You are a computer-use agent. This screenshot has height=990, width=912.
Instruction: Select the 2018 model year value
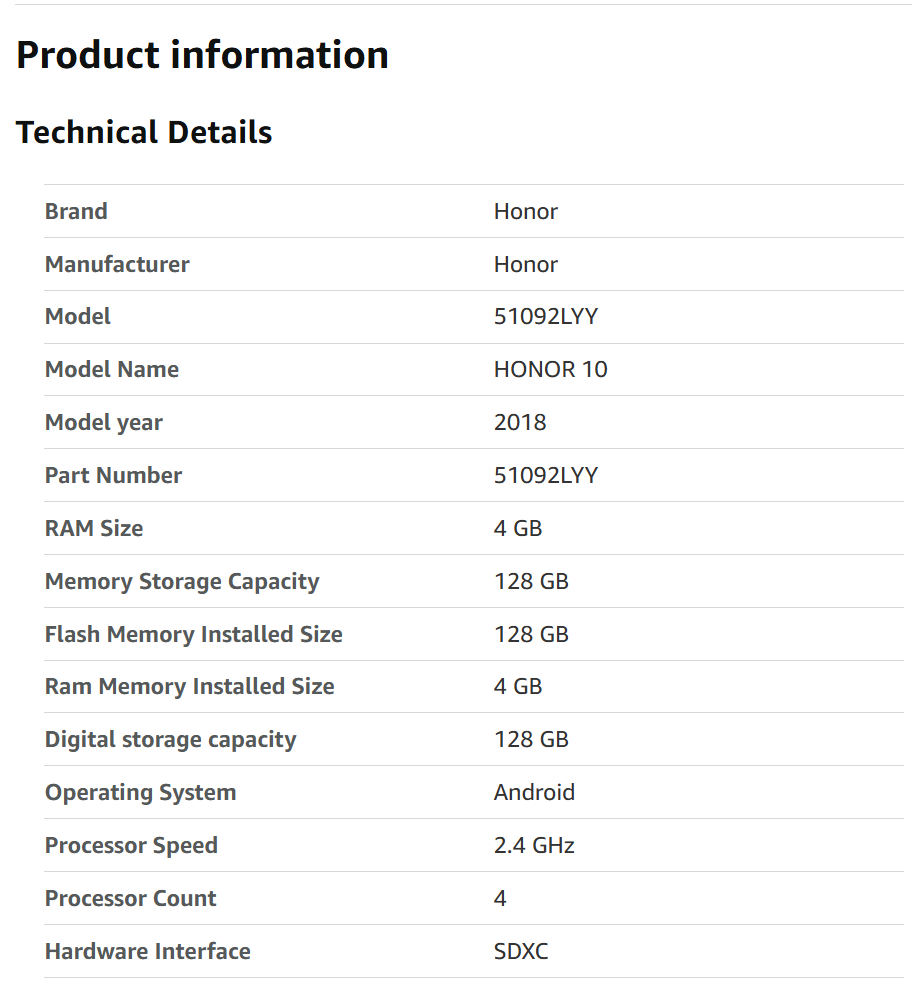coord(520,422)
